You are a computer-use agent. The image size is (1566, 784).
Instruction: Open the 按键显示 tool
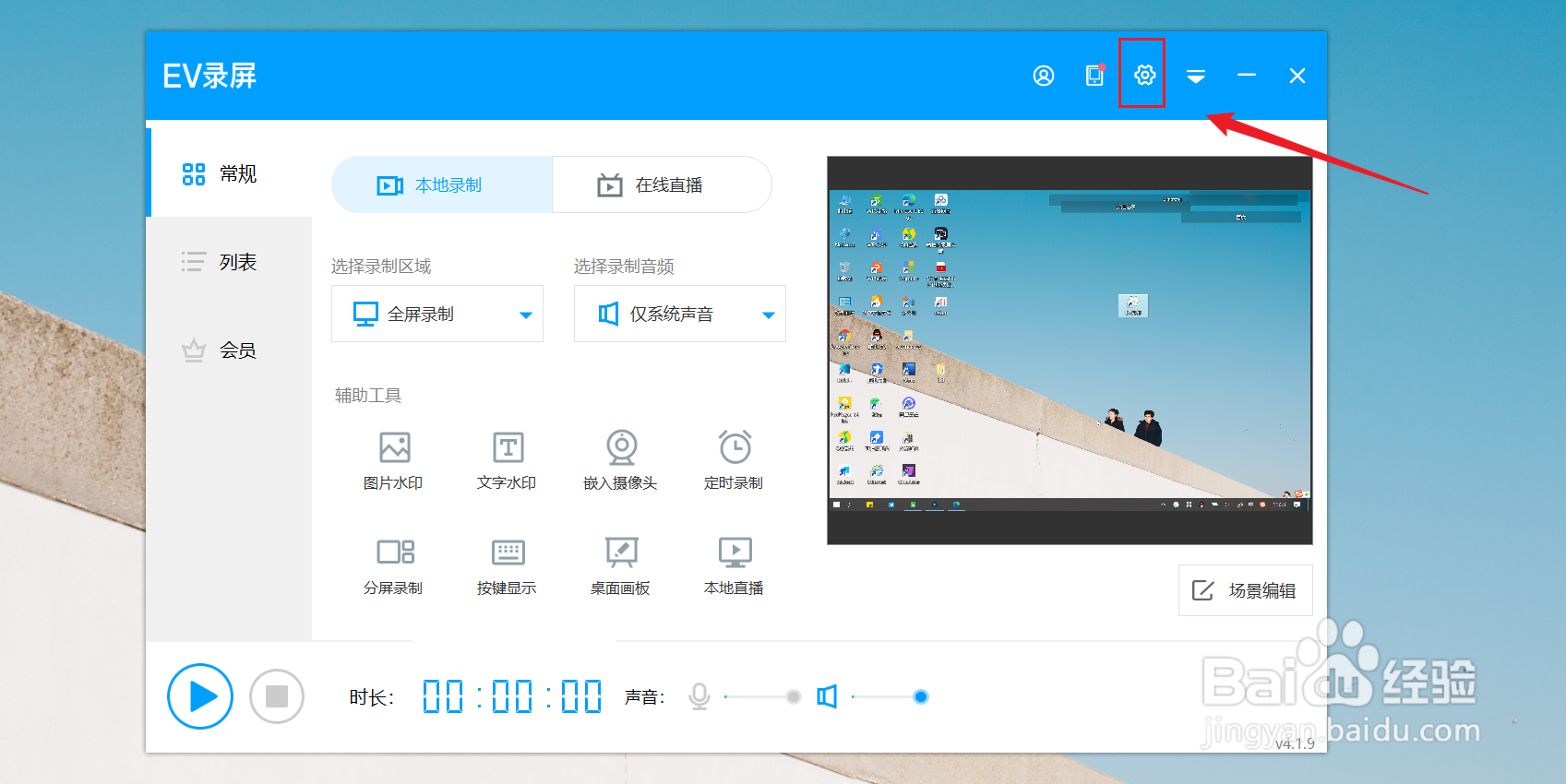[x=507, y=565]
